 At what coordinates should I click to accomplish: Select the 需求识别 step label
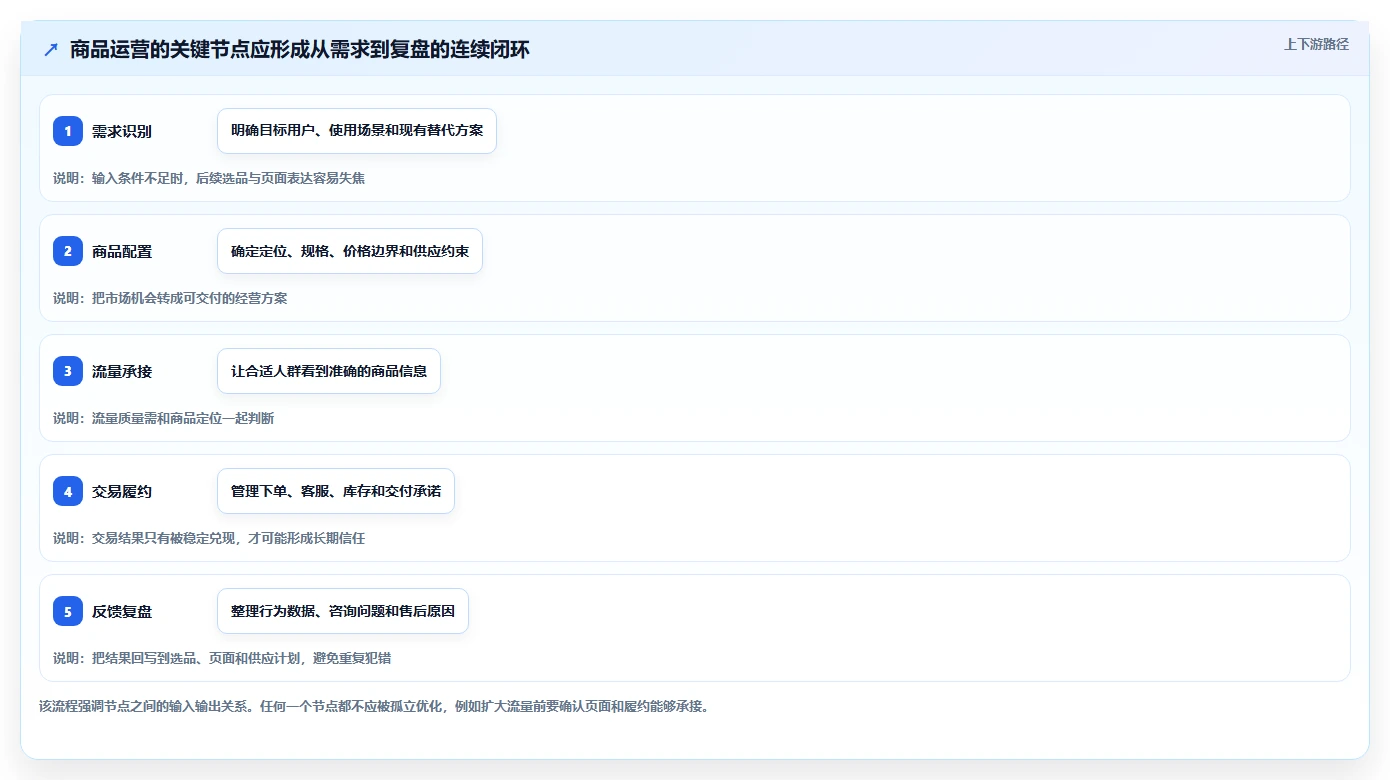122,132
